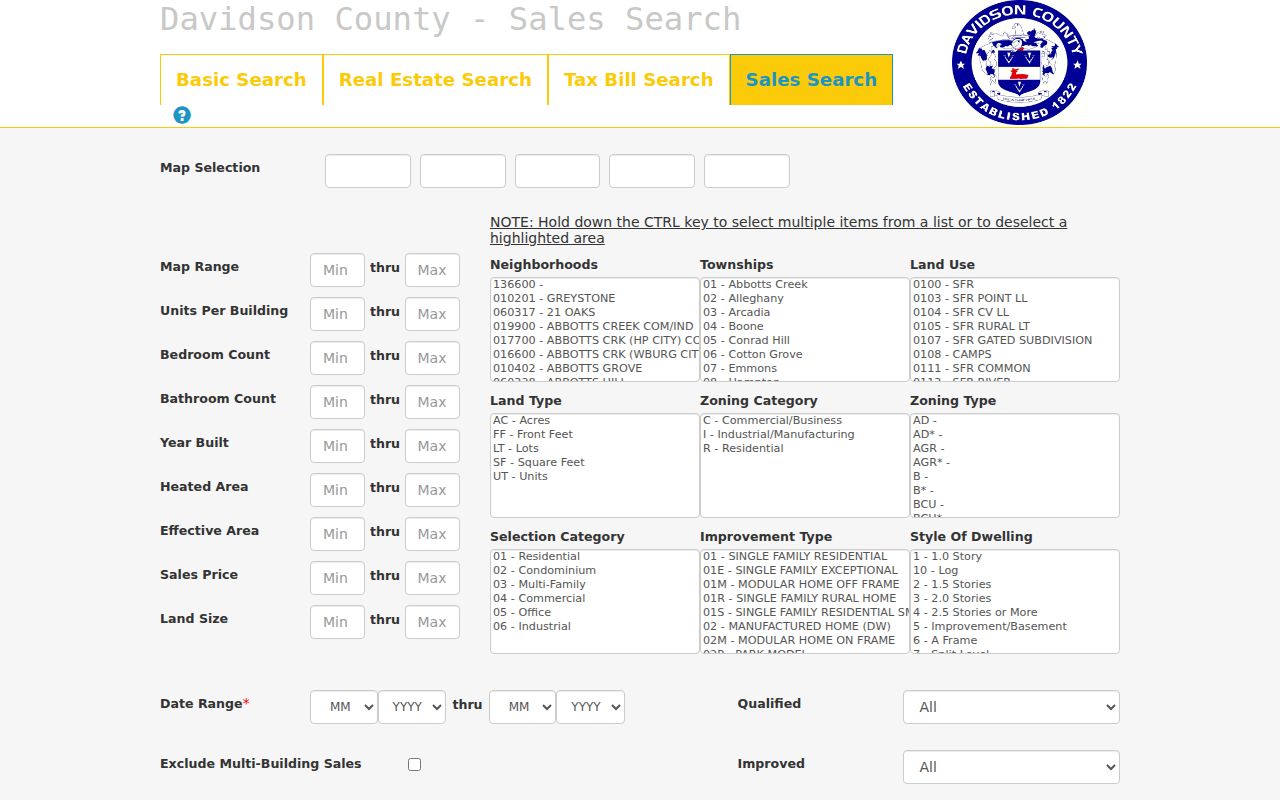Open the Date Range end year dropdown

(x=590, y=707)
